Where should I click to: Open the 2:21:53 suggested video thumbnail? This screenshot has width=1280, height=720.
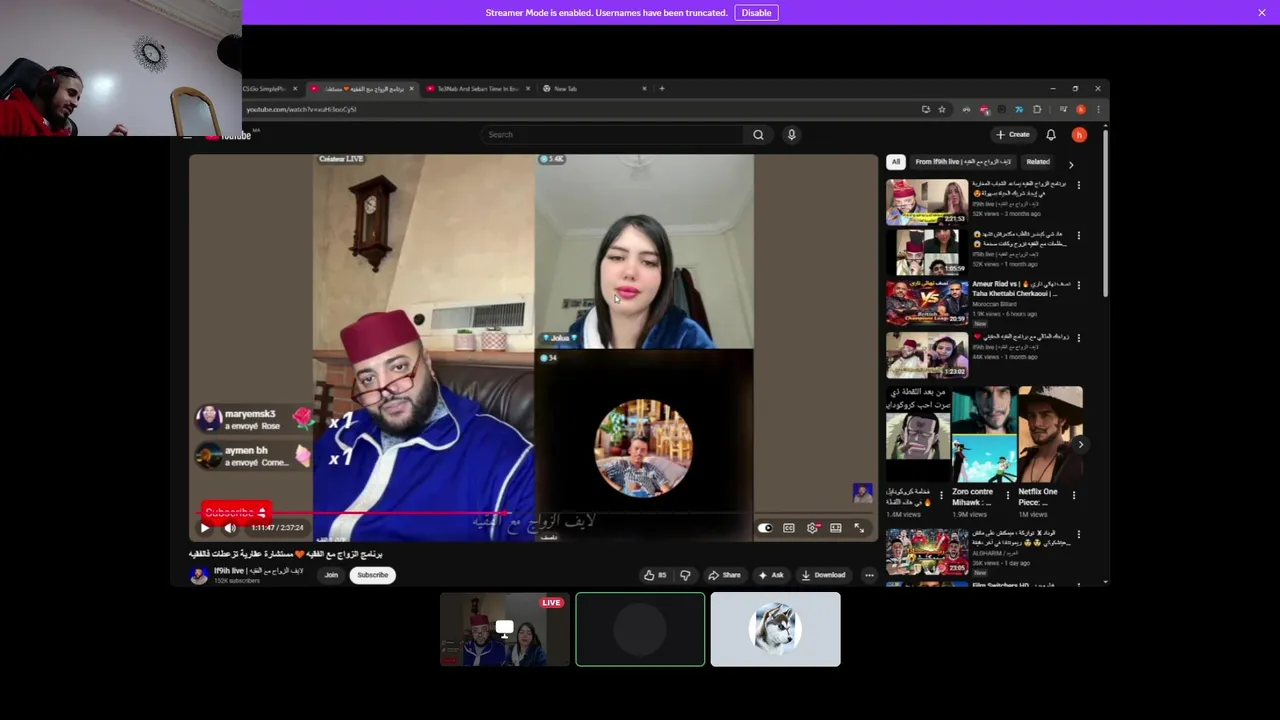click(927, 201)
